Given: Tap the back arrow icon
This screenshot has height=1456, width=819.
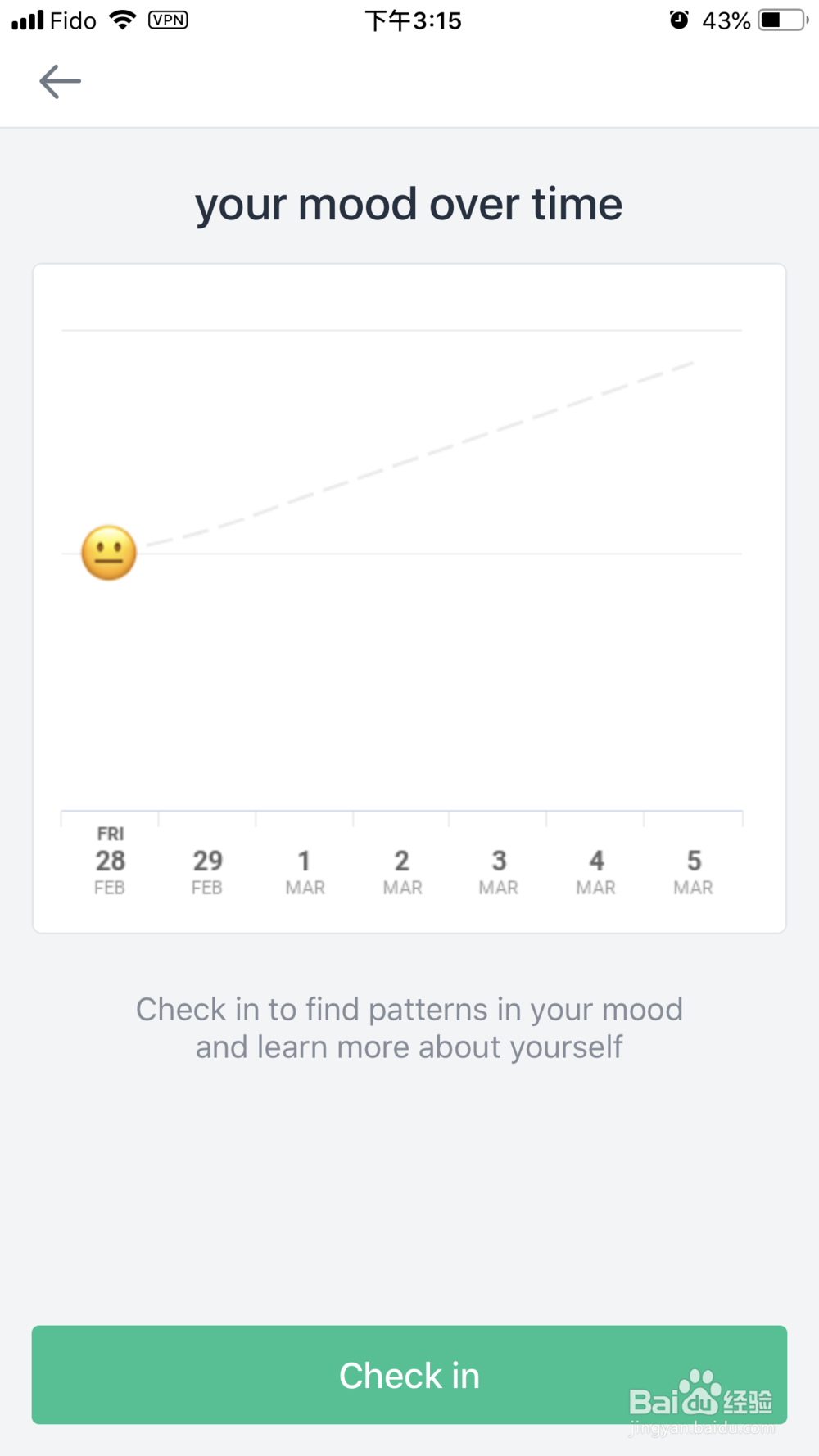Looking at the screenshot, I should [60, 81].
